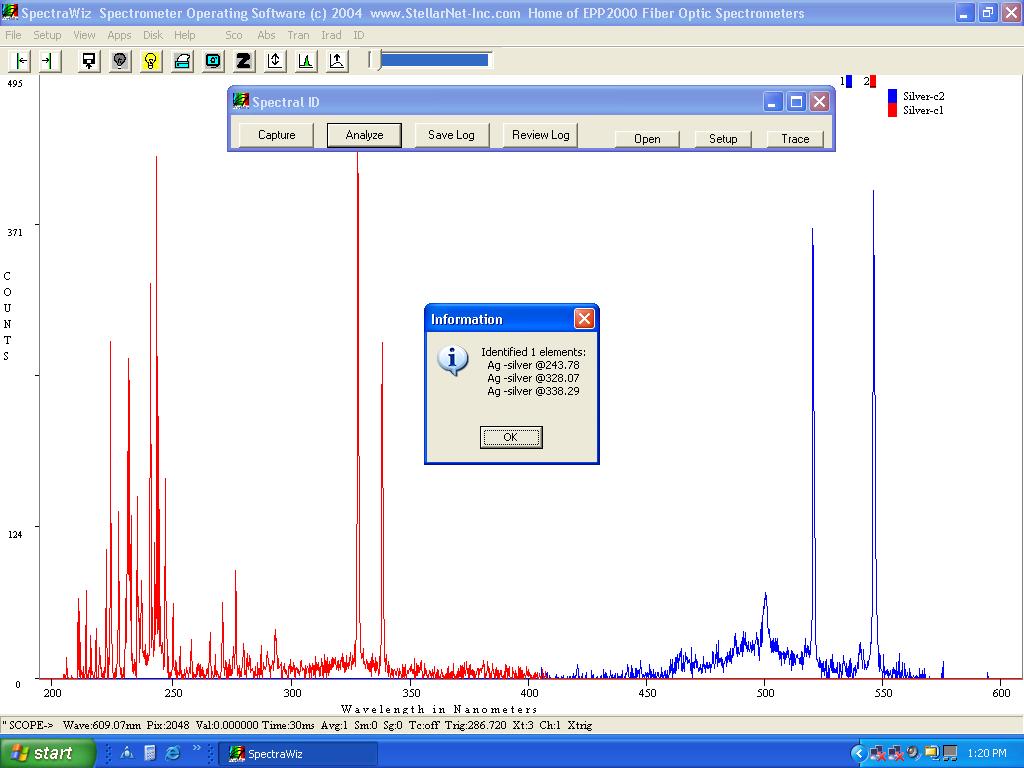Click the blue Silver-c2 legend swatch
1024x768 pixels.
(892, 96)
